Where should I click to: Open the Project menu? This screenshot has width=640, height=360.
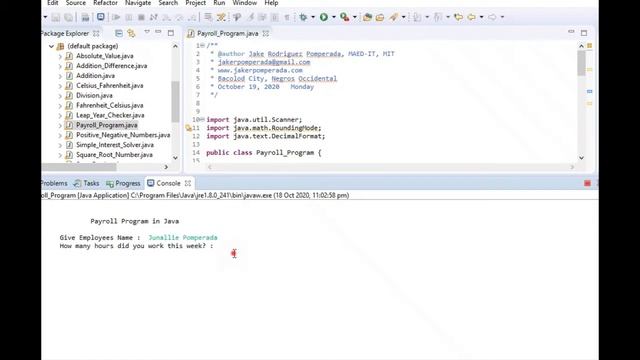click(196, 3)
